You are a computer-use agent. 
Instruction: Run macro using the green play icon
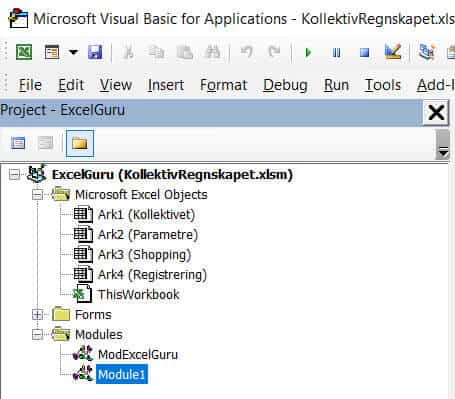pyautogui.click(x=308, y=52)
